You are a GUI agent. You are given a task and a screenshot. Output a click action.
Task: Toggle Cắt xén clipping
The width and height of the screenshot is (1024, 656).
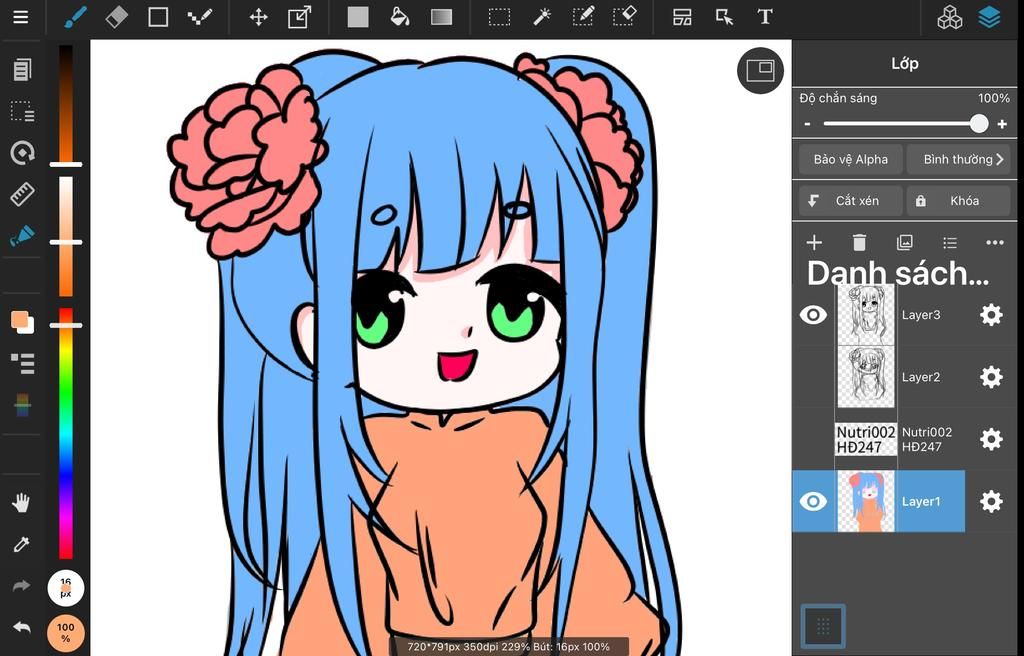(x=851, y=201)
